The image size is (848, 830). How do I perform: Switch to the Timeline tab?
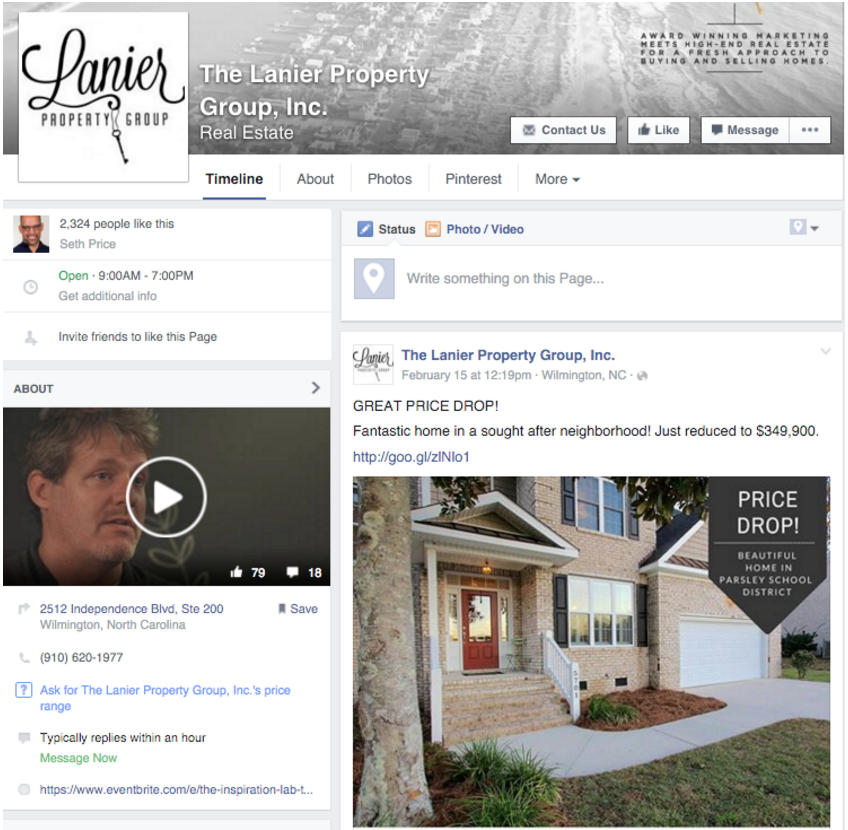pos(234,179)
